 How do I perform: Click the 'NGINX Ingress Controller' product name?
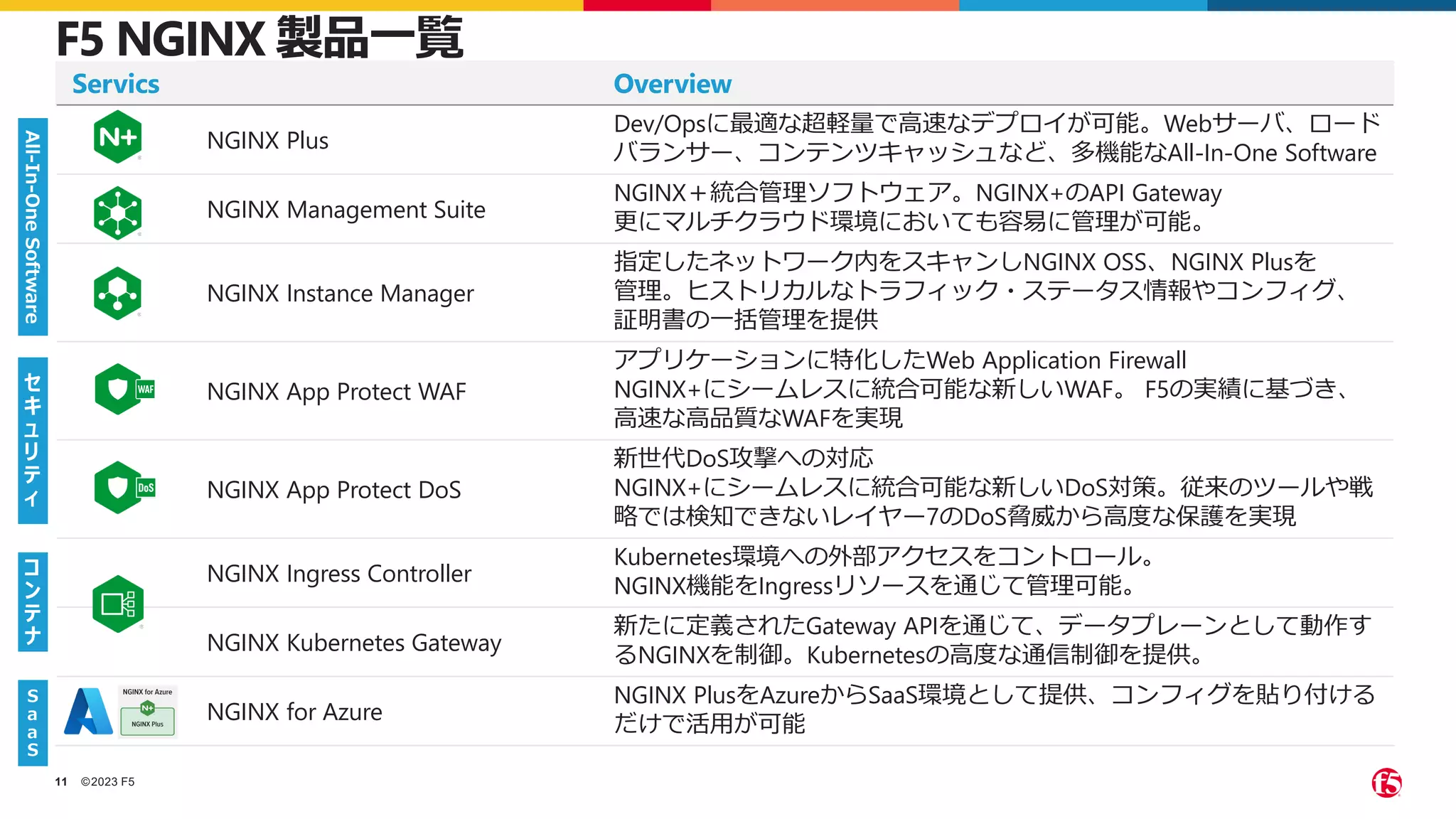pyautogui.click(x=338, y=574)
